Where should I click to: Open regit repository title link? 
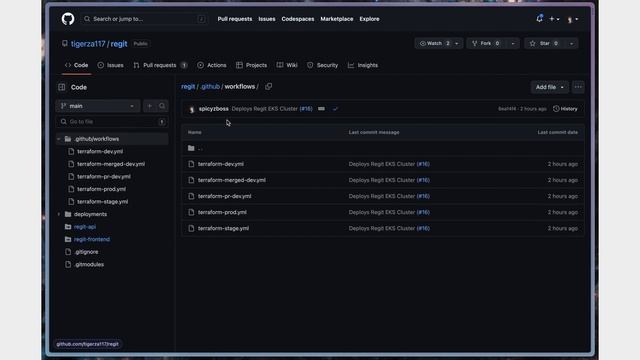pos(119,44)
